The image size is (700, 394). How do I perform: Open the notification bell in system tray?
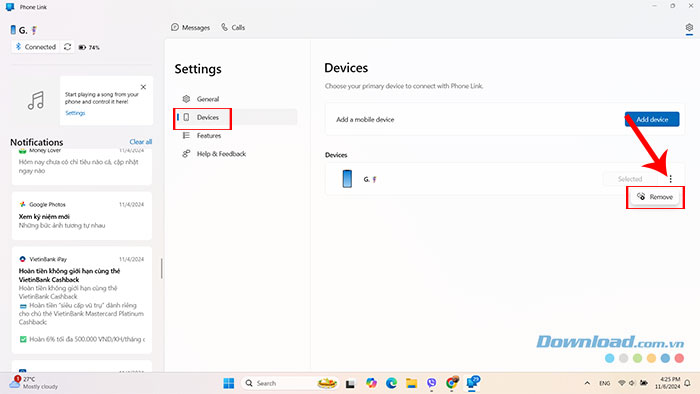point(688,383)
